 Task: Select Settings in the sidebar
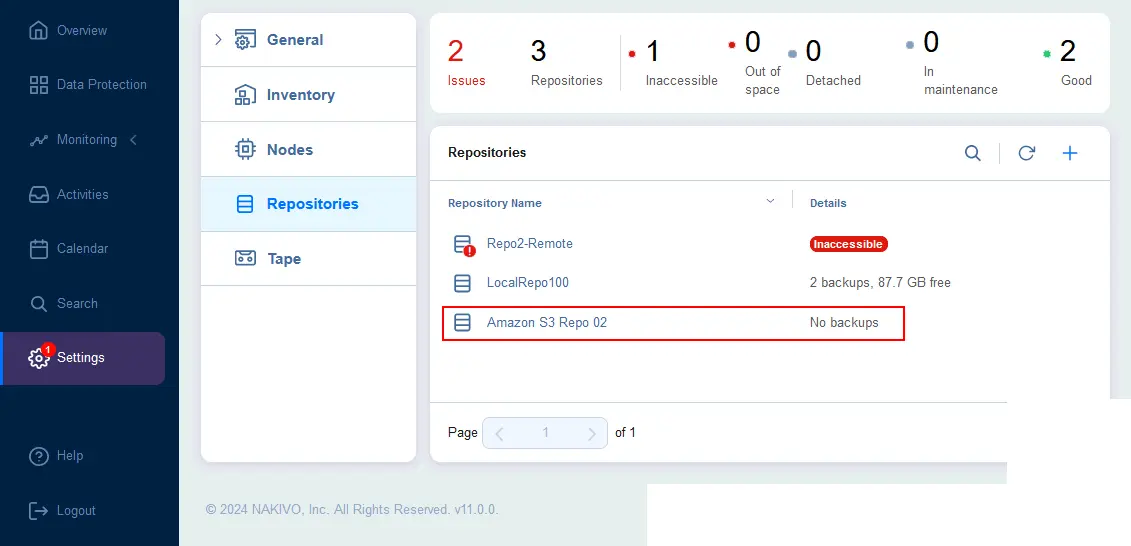[83, 358]
